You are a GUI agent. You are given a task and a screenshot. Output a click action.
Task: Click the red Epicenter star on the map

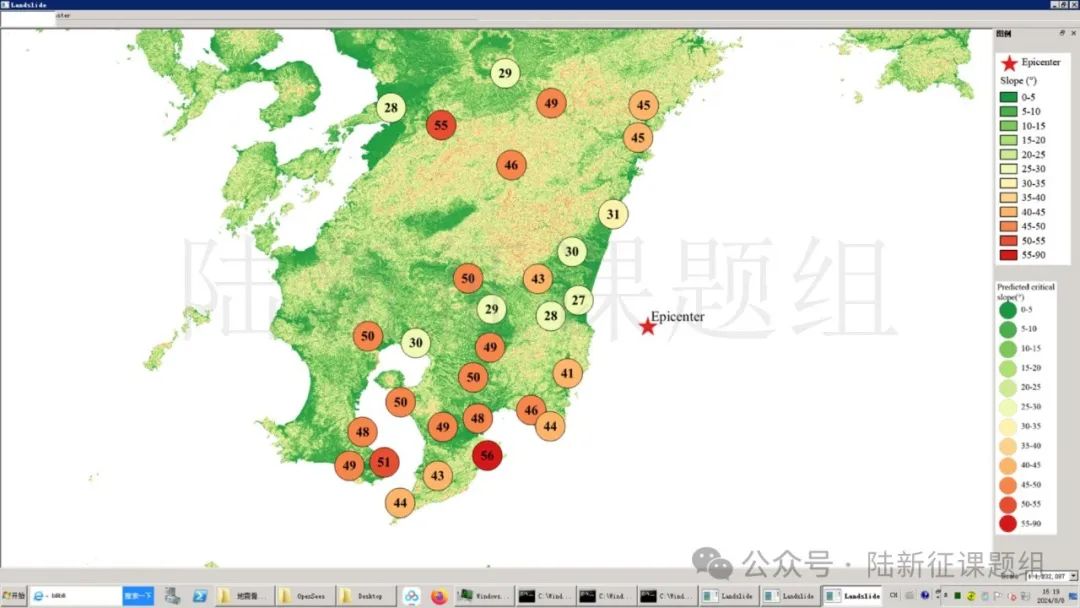click(x=647, y=326)
